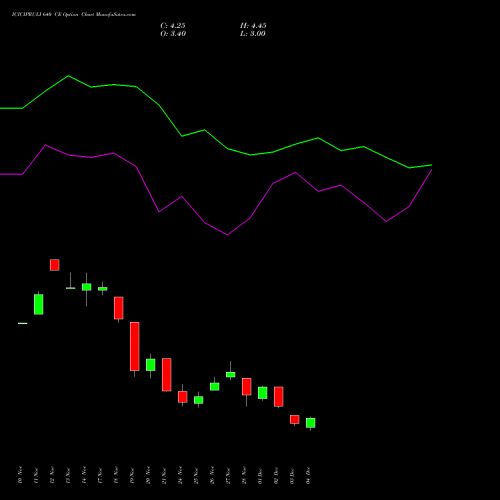Click the 11 Nov date label
Screen dimensions: 500x500
click(36, 475)
